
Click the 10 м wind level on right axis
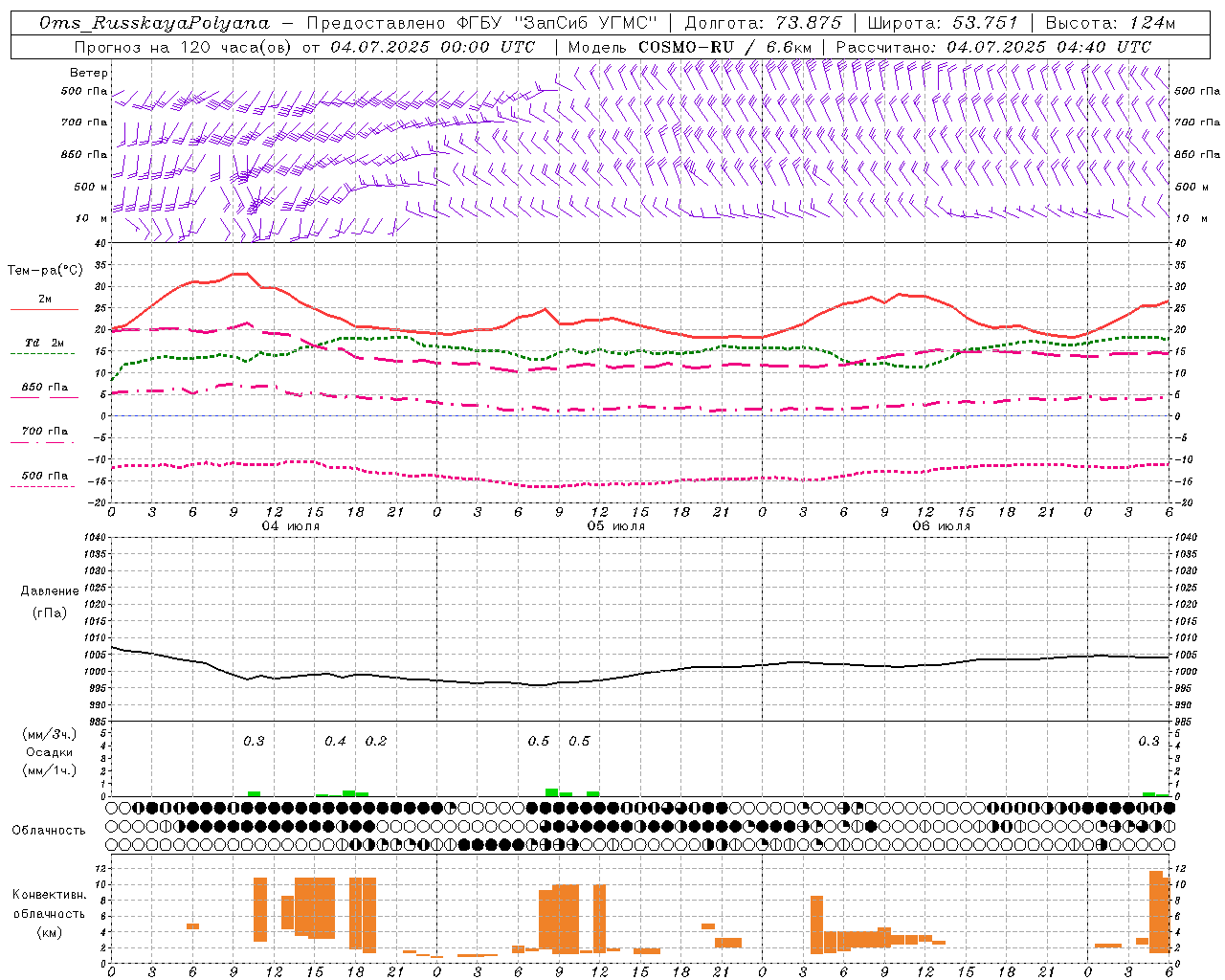coord(1190,218)
